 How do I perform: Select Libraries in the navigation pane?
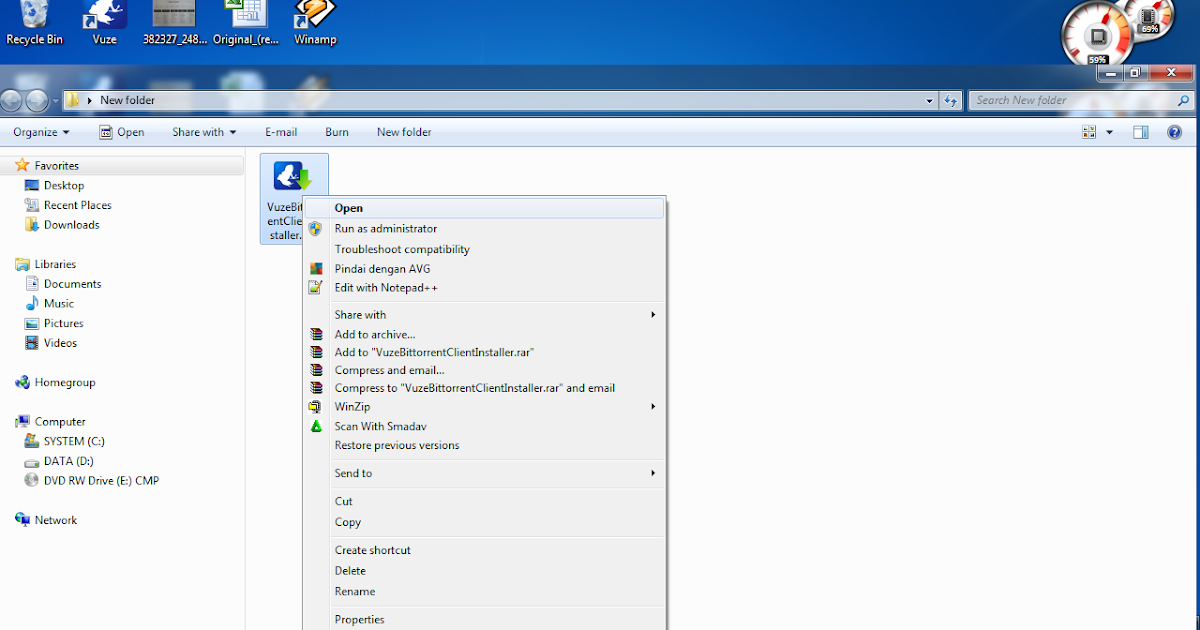coord(55,264)
